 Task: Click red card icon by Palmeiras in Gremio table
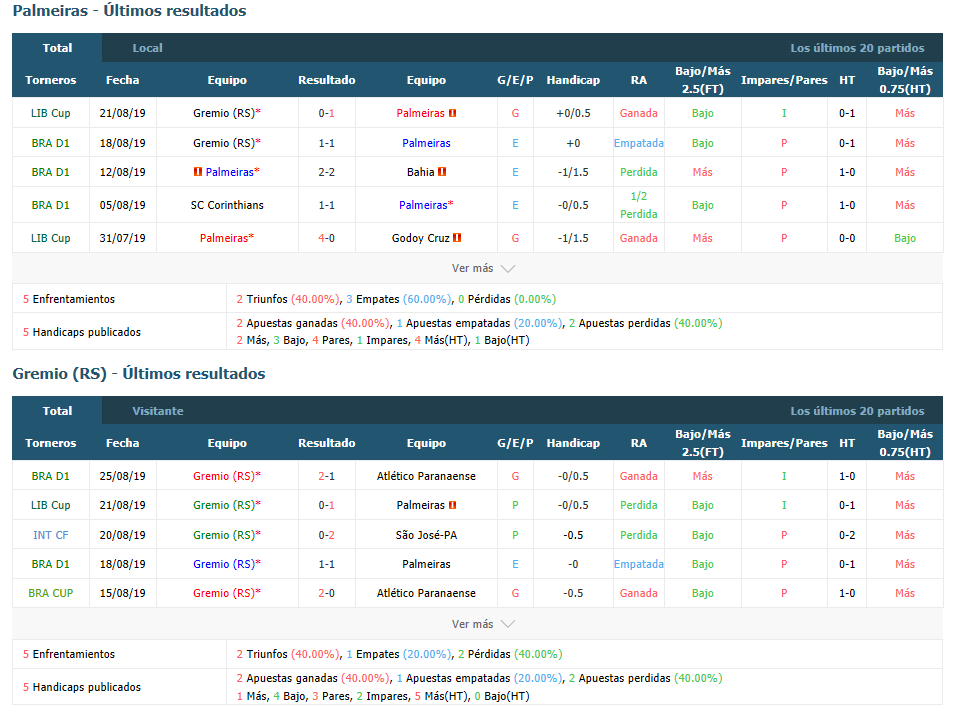point(453,505)
